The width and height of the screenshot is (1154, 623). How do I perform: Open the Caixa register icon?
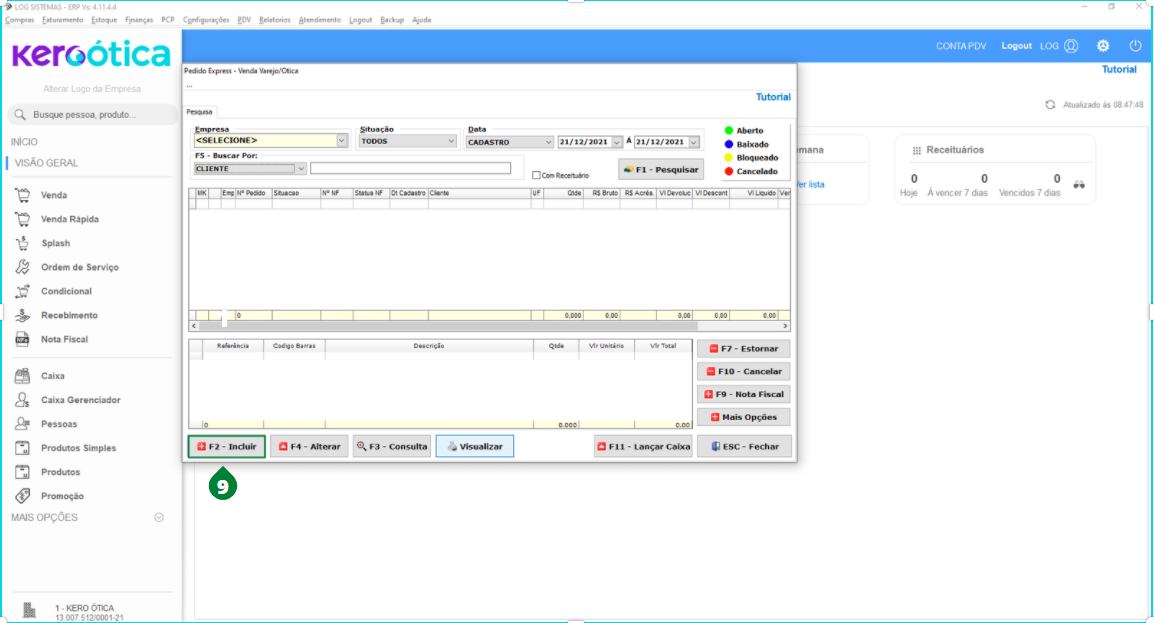pos(23,376)
